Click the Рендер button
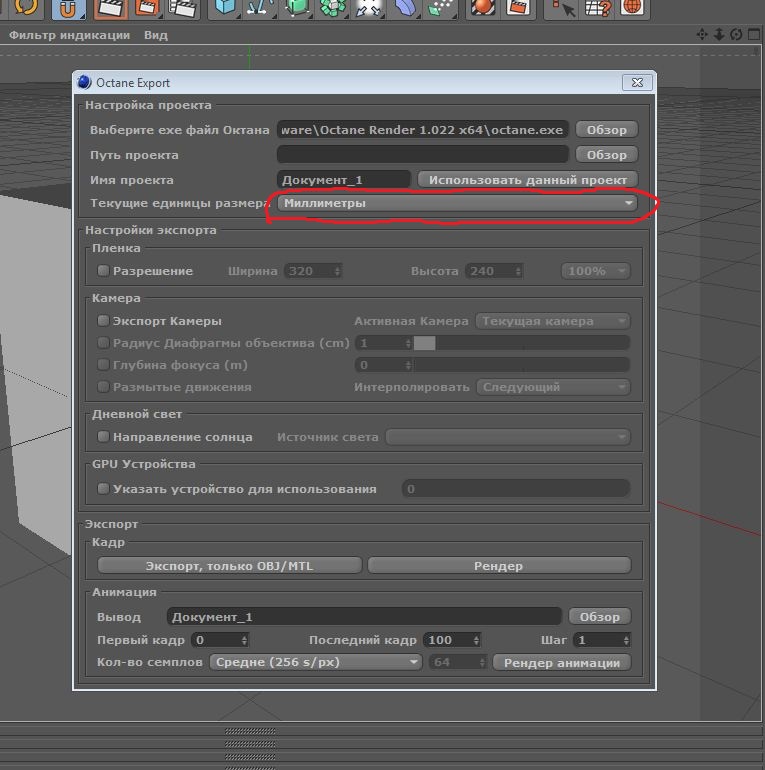 pos(498,565)
